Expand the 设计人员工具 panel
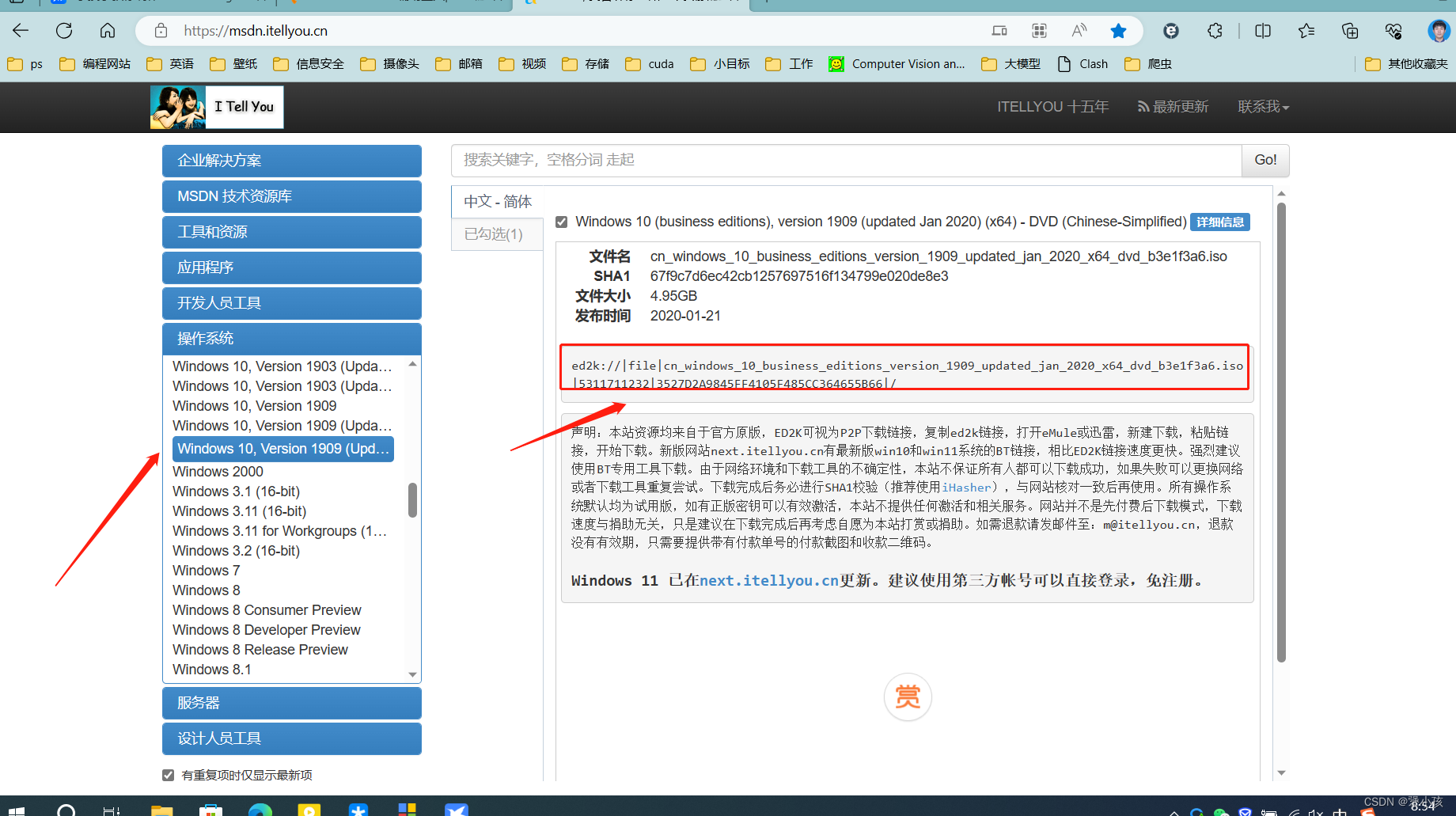This screenshot has height=816, width=1456. tap(292, 738)
